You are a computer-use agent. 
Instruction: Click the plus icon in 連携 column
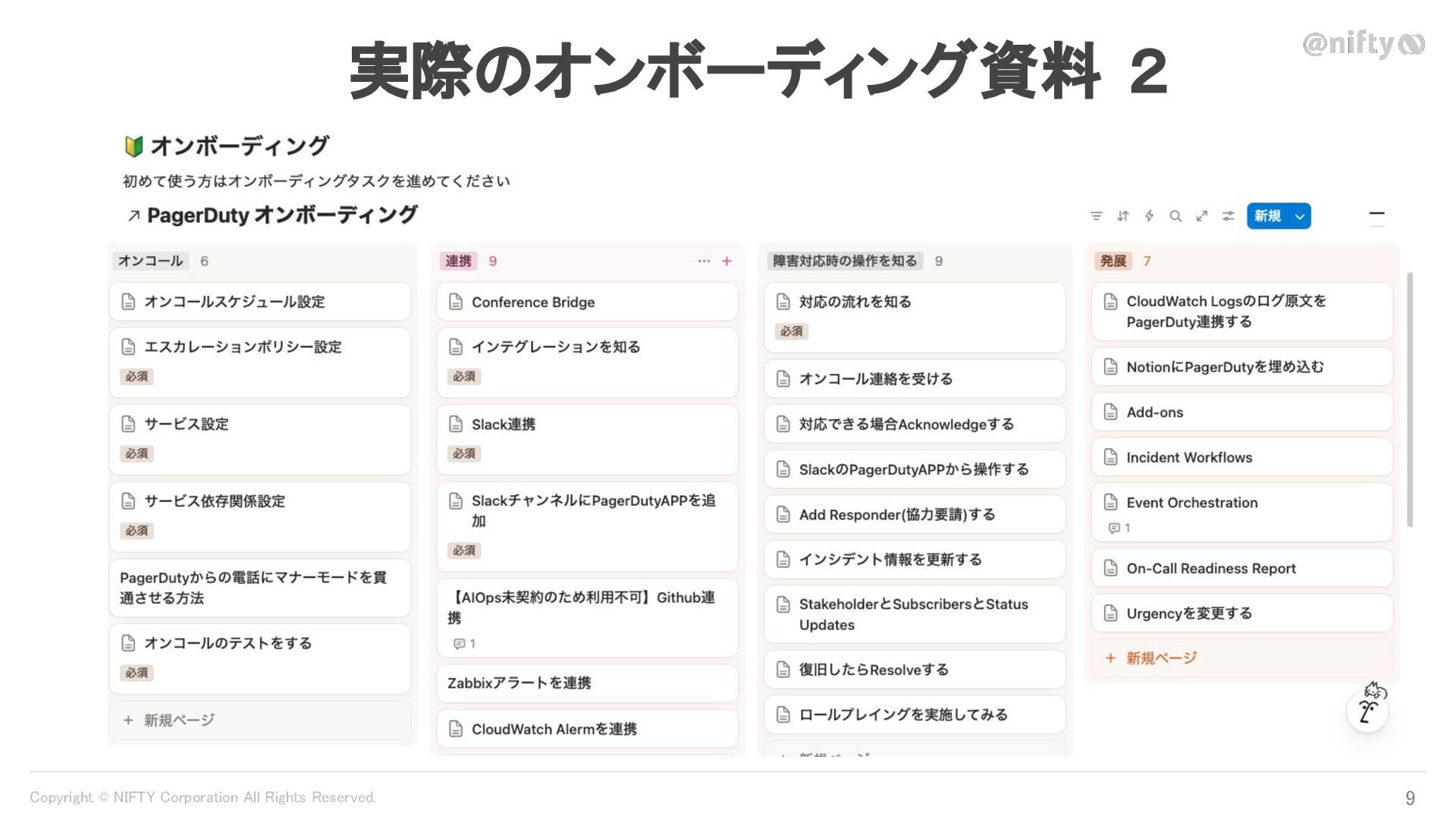tap(726, 261)
